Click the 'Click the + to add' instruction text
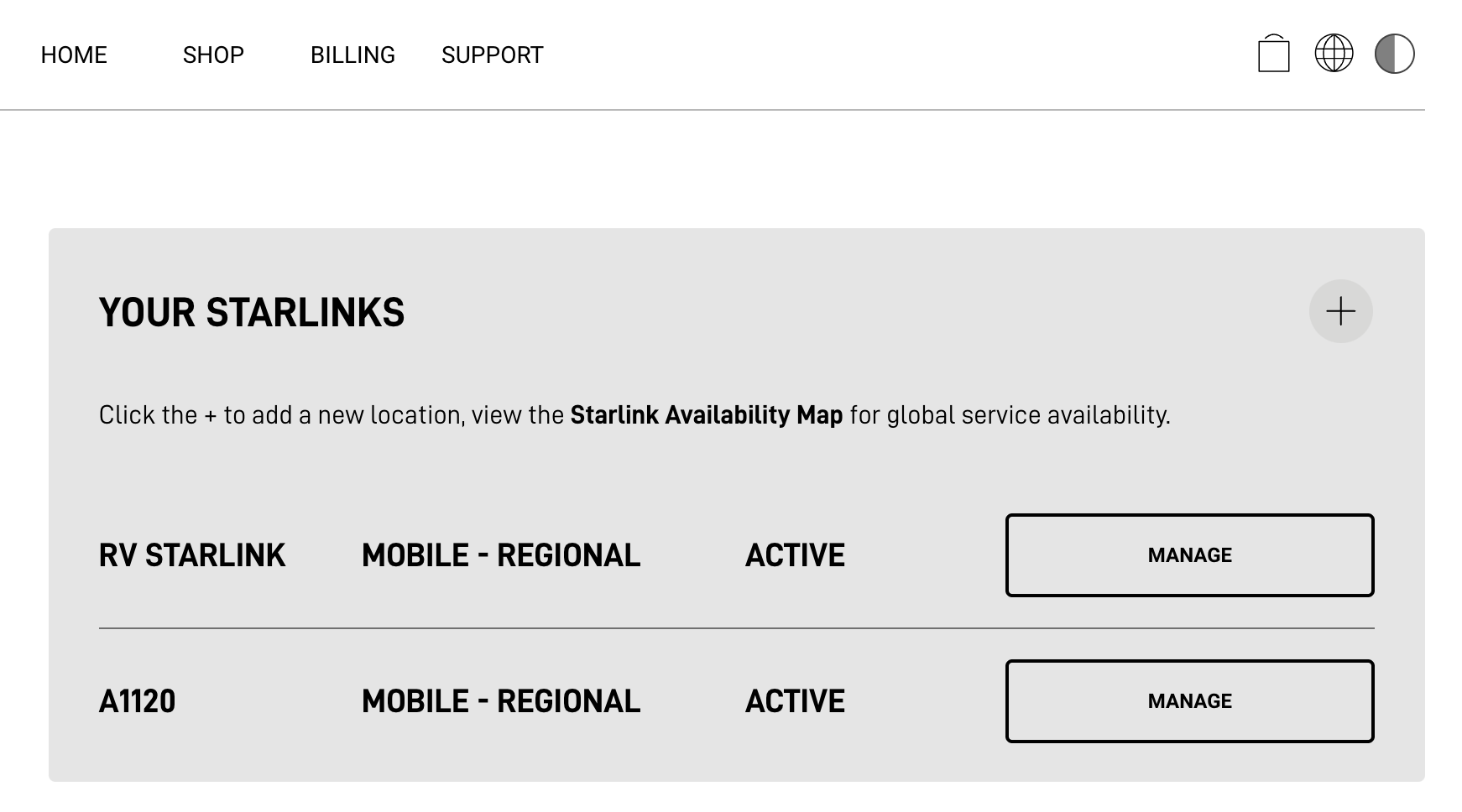1462x812 pixels. click(x=634, y=415)
